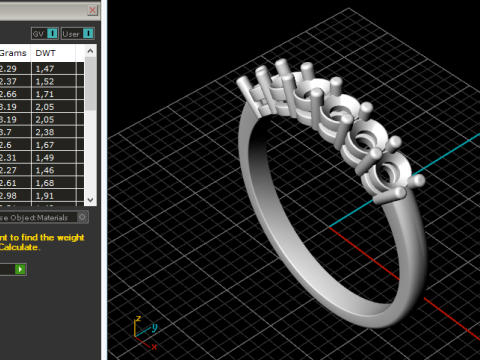Click the weight table scroll-down arrow
The height and width of the screenshot is (360, 480).
click(90, 200)
